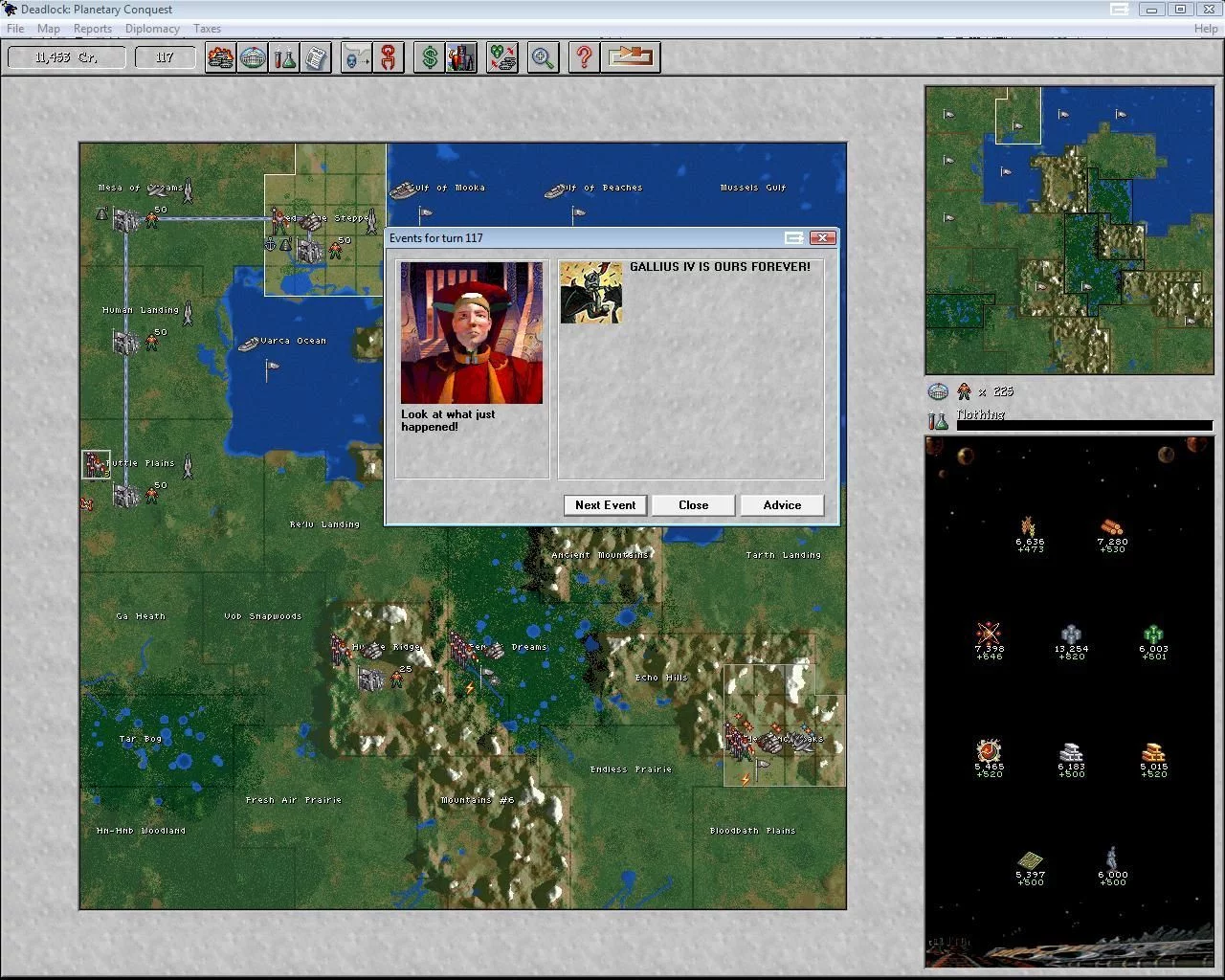Open the colony dome toolbar icon

pyautogui.click(x=253, y=57)
